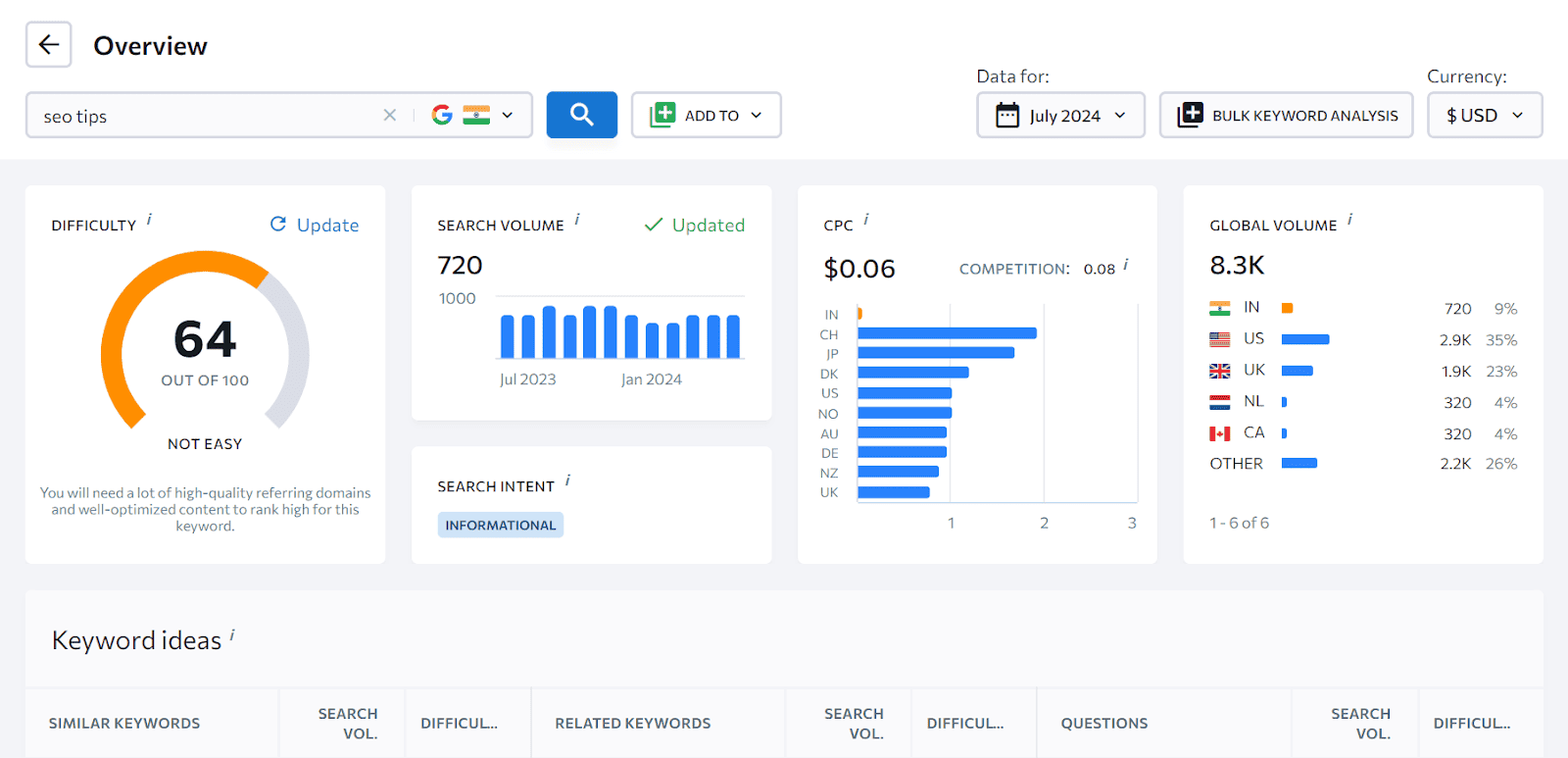Click BULK KEYWORD ANALYSIS button
1568x758 pixels.
(x=1286, y=116)
